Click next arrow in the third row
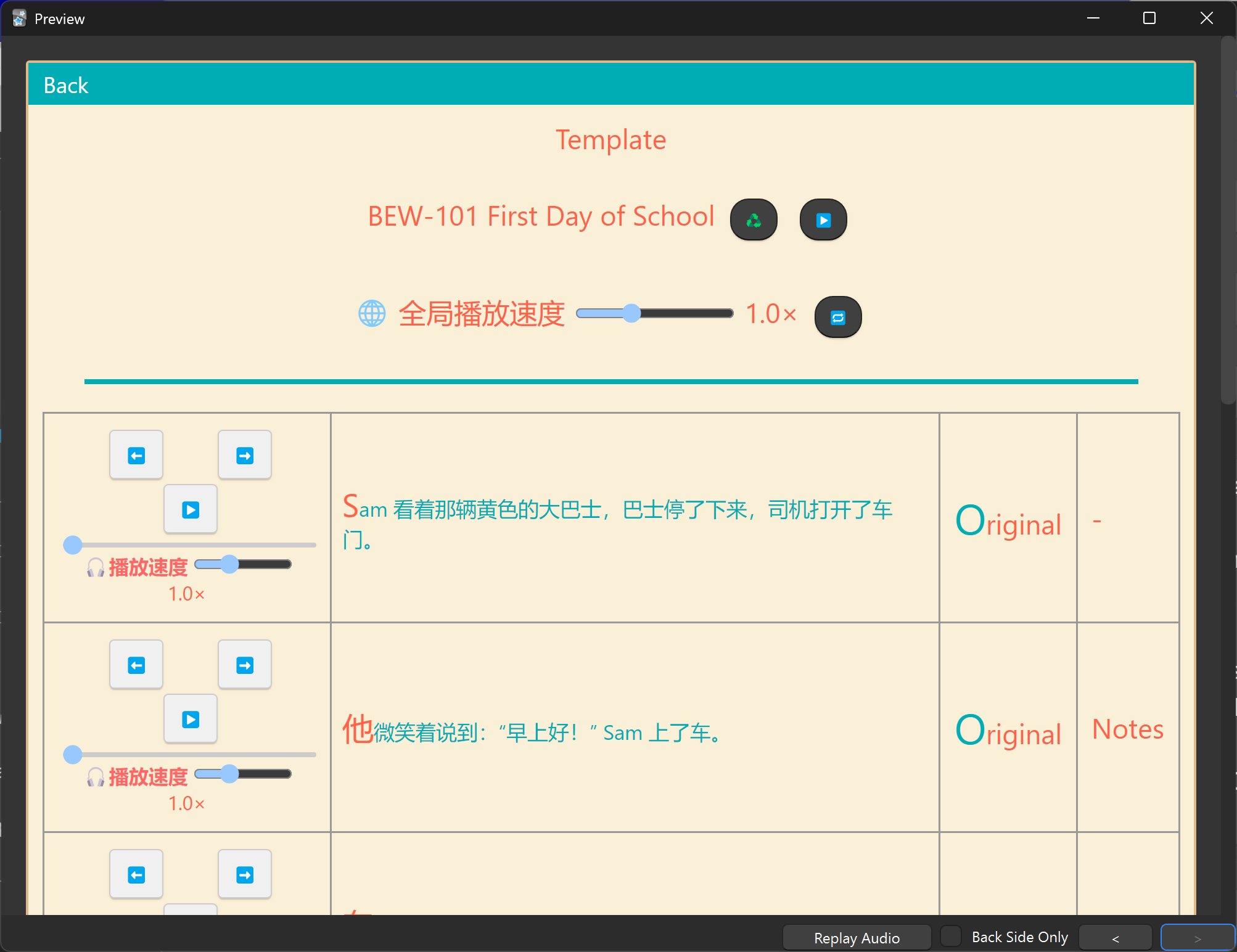1237x952 pixels. (x=245, y=874)
